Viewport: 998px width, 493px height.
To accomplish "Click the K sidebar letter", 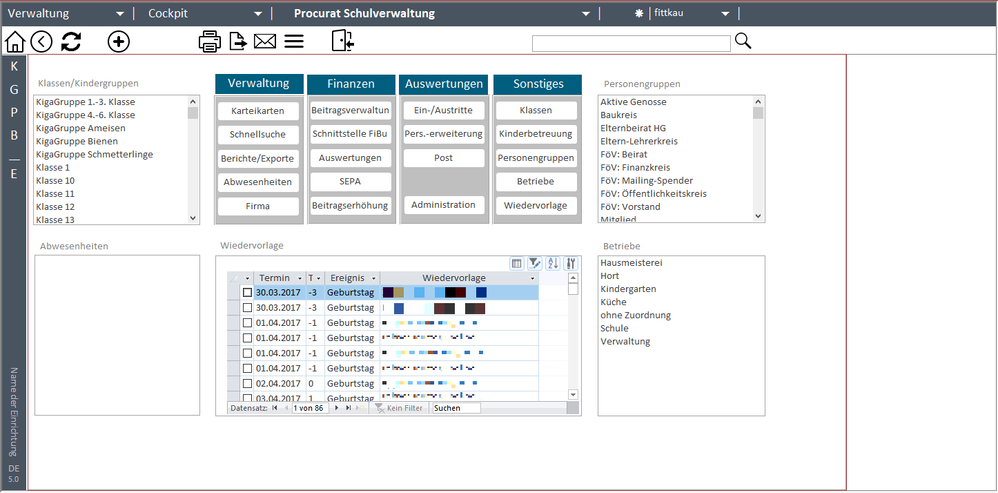I will [14, 66].
